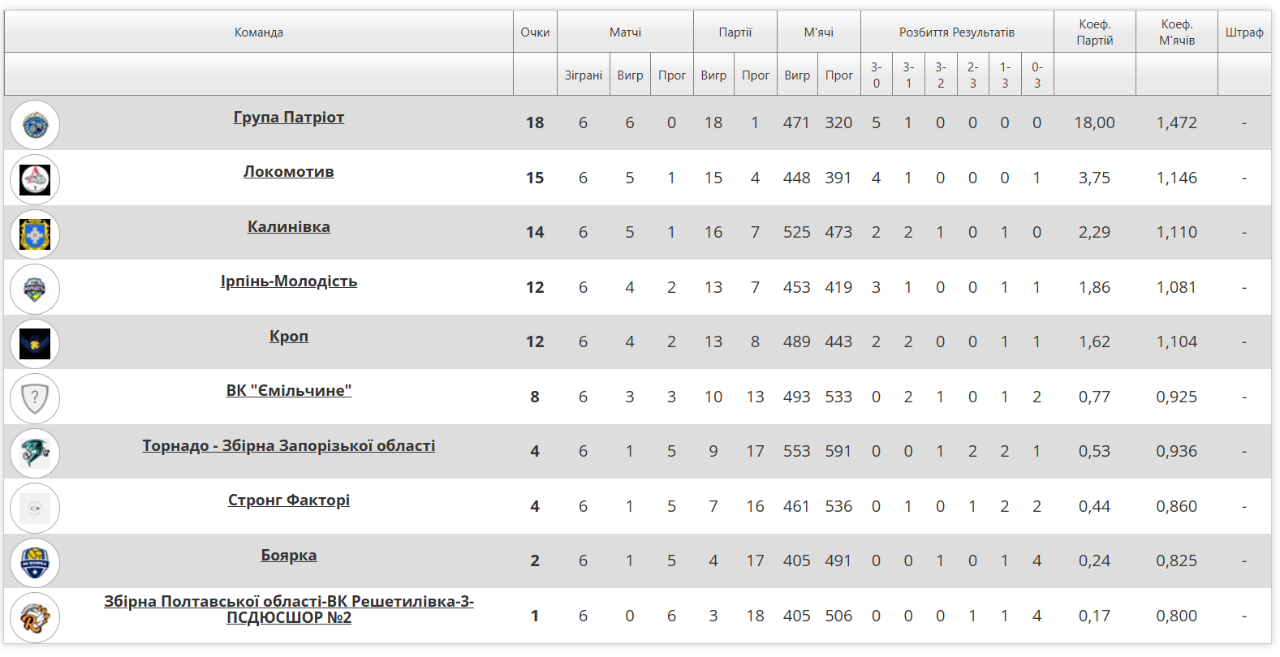The image size is (1280, 657).
Task: Go to the Ірпінь-Молодість team page
Action: point(289,281)
